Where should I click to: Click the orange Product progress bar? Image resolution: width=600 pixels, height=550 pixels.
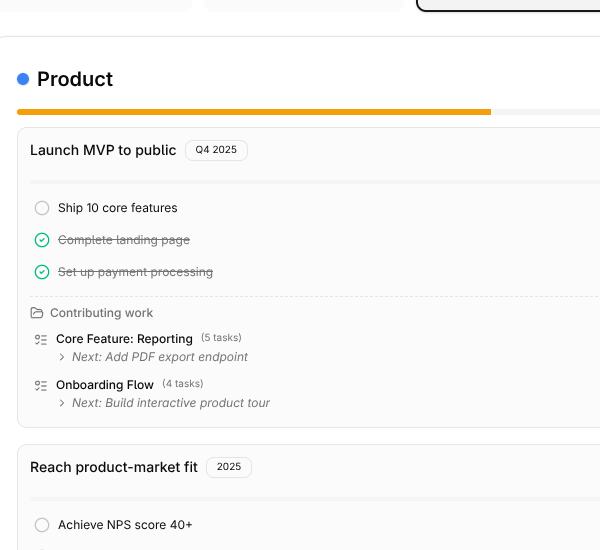tap(254, 112)
